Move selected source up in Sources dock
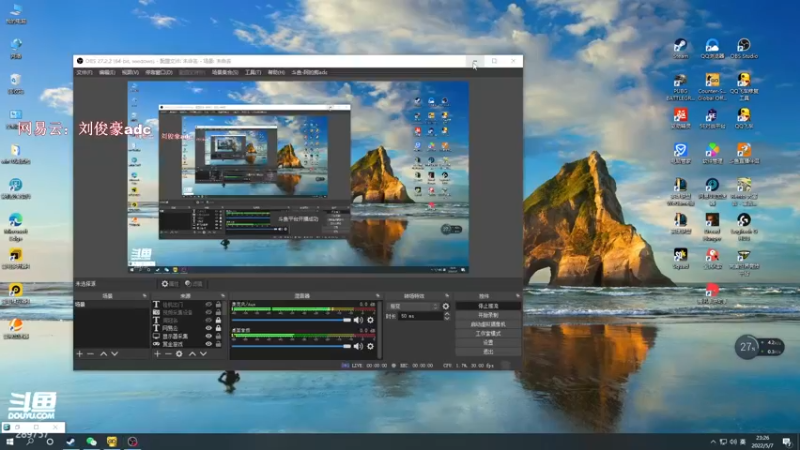This screenshot has height=450, width=800. (x=192, y=354)
